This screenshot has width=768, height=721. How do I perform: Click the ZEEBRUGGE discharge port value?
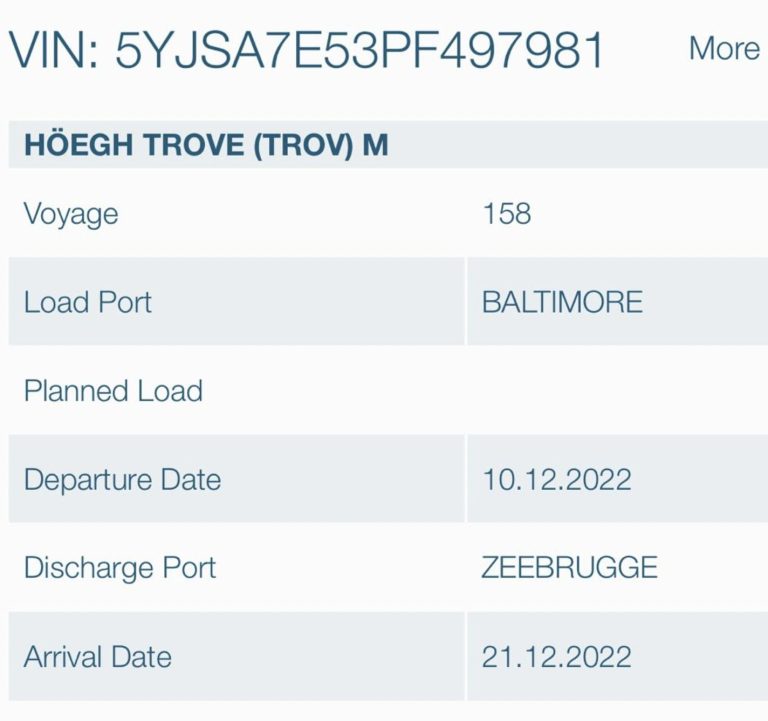tap(570, 568)
